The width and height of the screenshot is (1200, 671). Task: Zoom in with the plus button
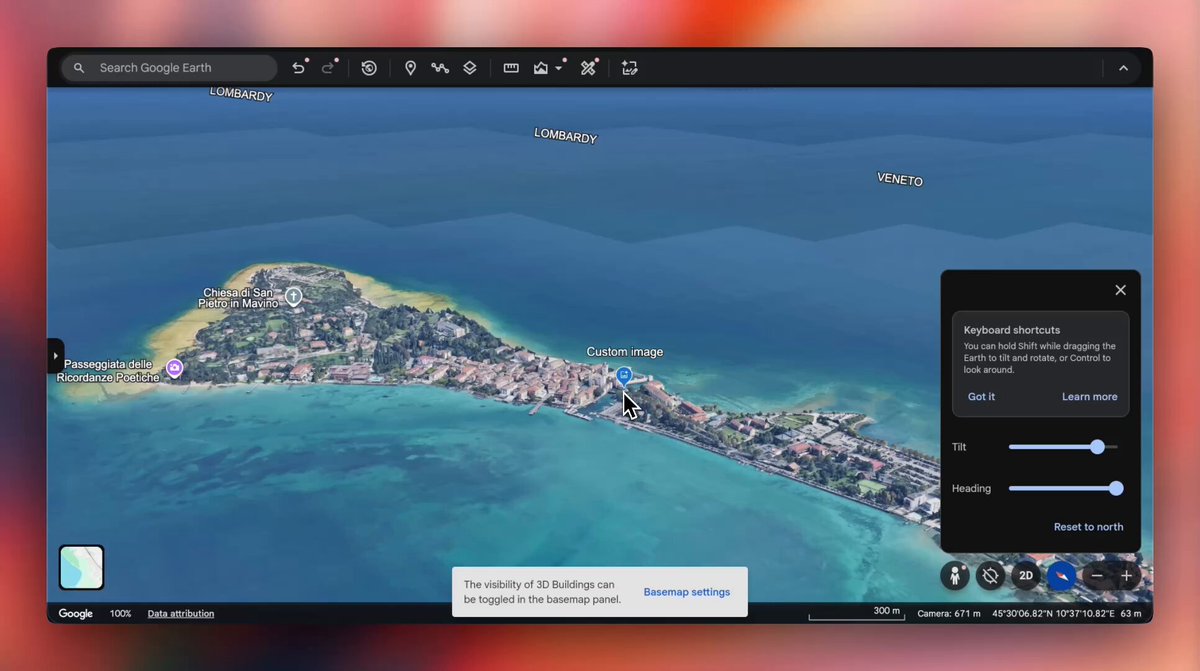(1126, 576)
